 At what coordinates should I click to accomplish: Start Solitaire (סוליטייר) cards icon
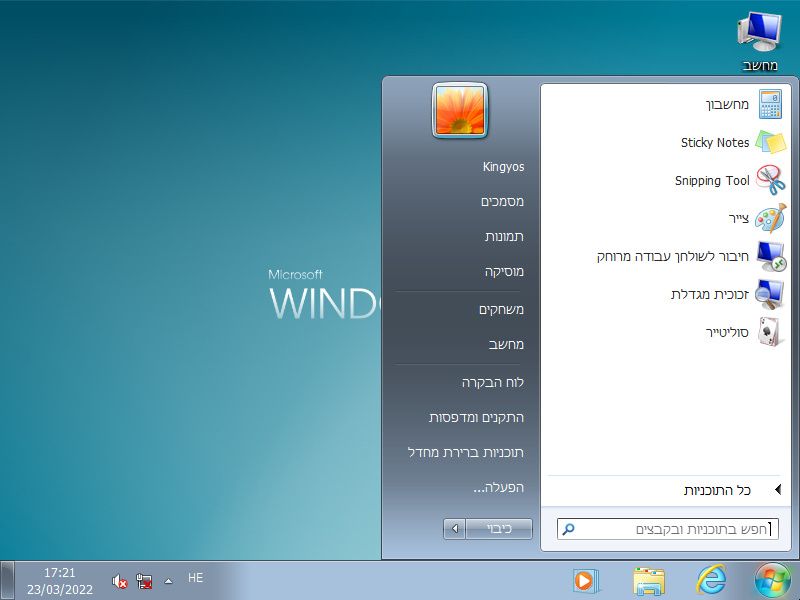tap(770, 332)
